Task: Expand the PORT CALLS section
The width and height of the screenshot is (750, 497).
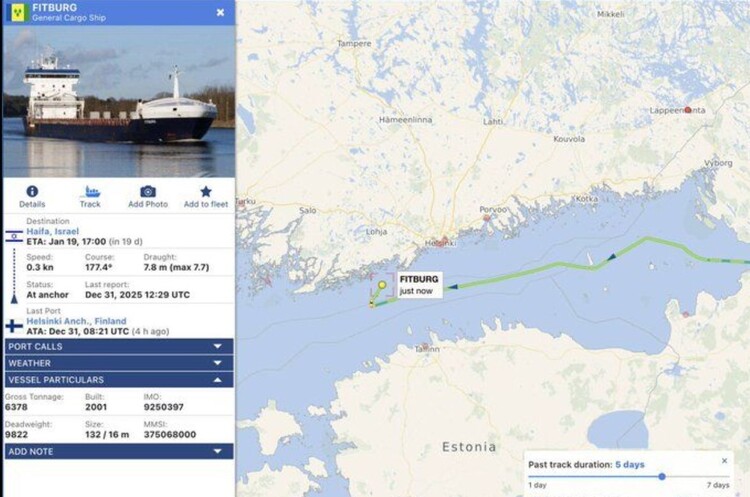Action: coord(119,346)
